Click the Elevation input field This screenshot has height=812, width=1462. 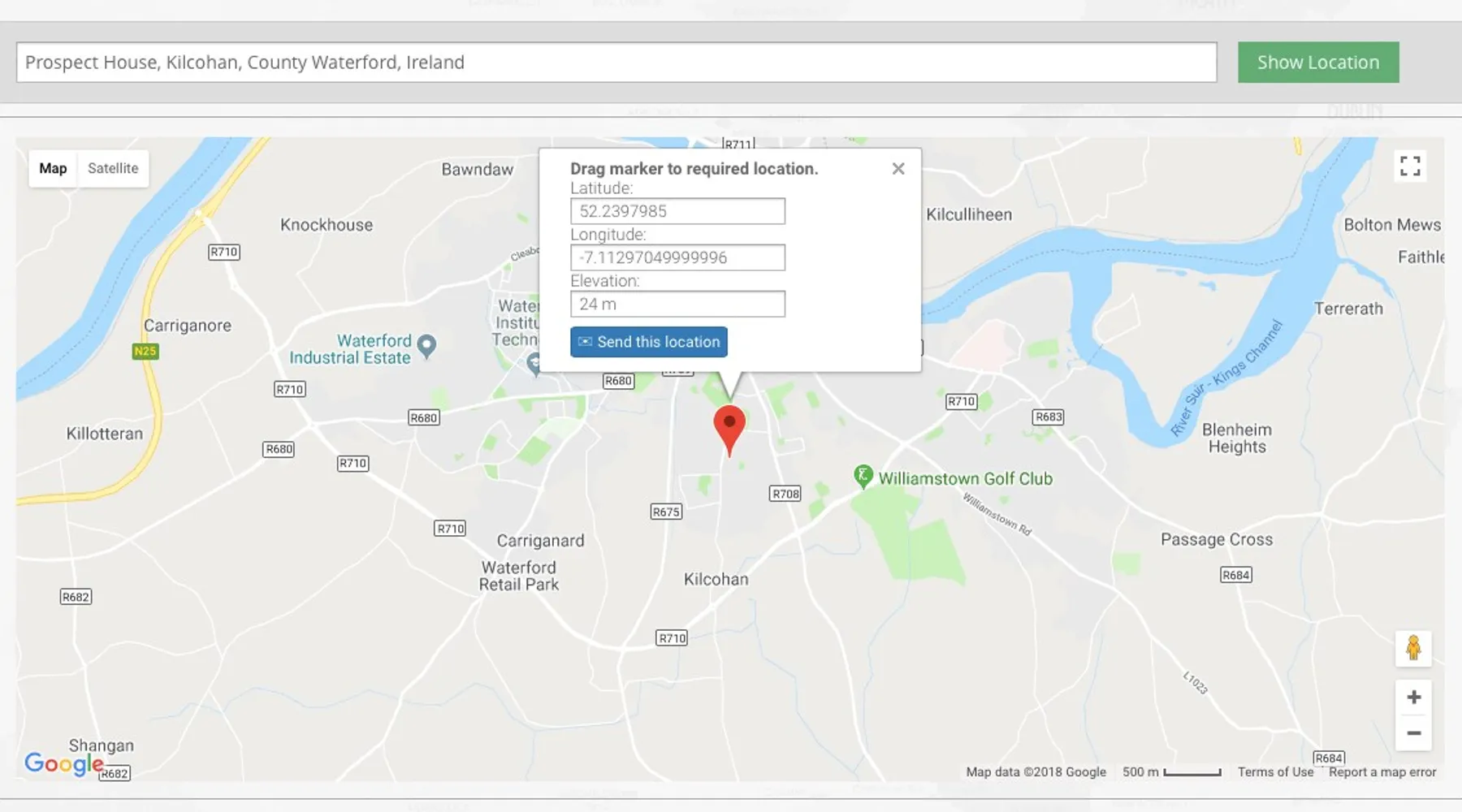[677, 304]
